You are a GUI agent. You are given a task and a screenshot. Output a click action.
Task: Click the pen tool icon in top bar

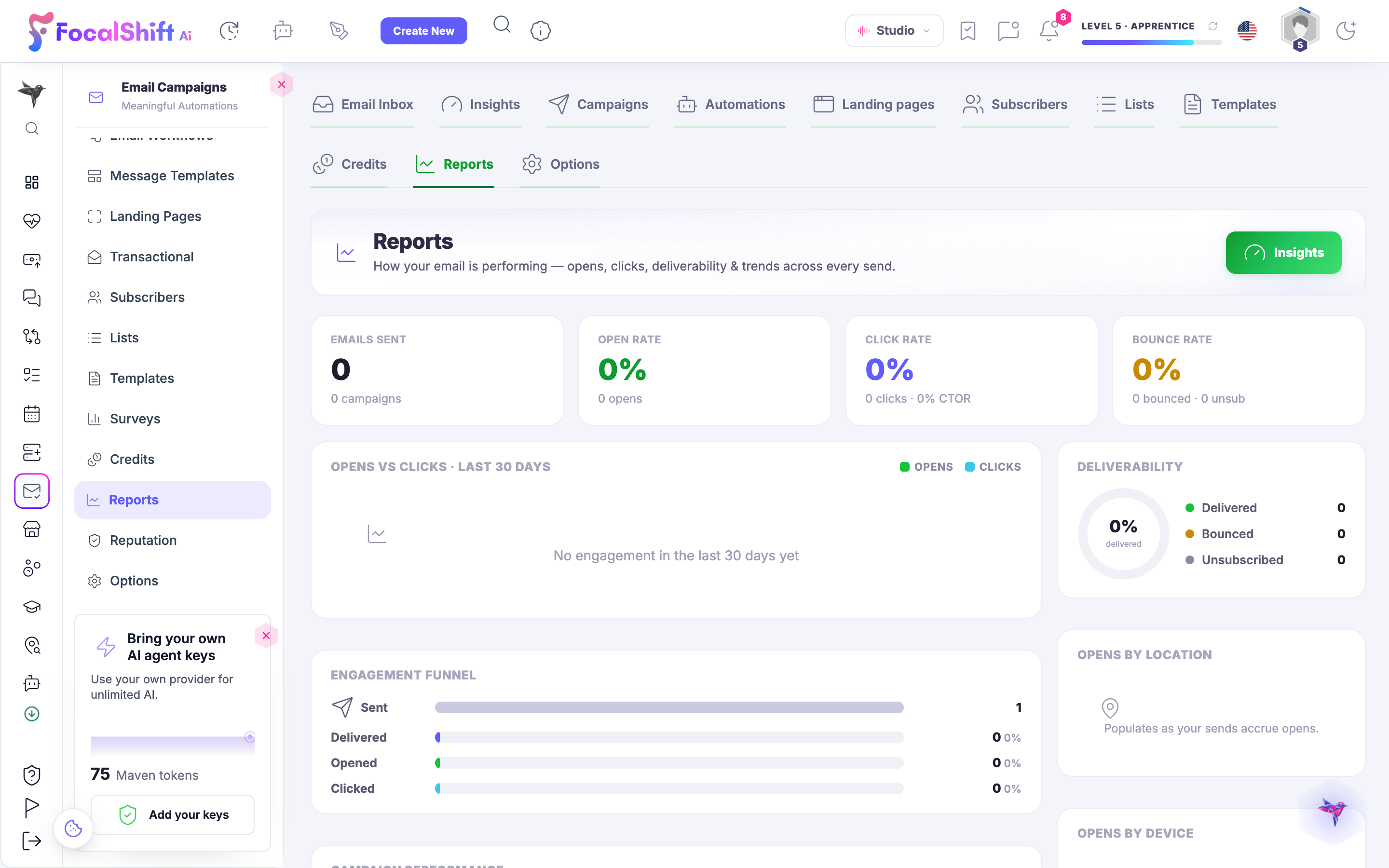339,30
